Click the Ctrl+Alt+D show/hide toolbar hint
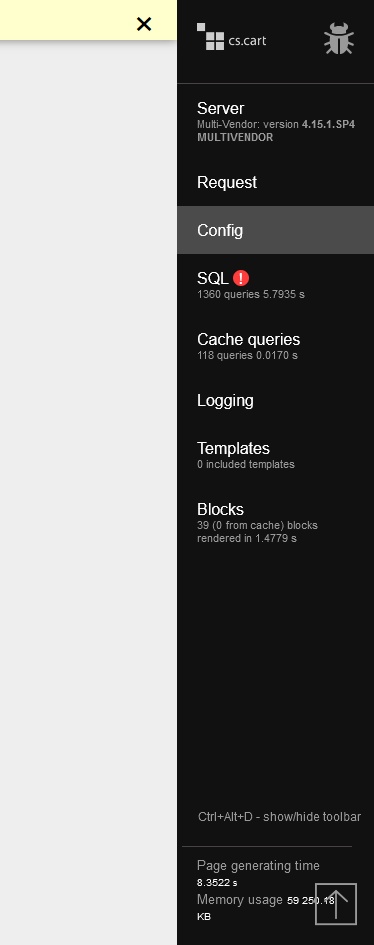 (x=279, y=817)
